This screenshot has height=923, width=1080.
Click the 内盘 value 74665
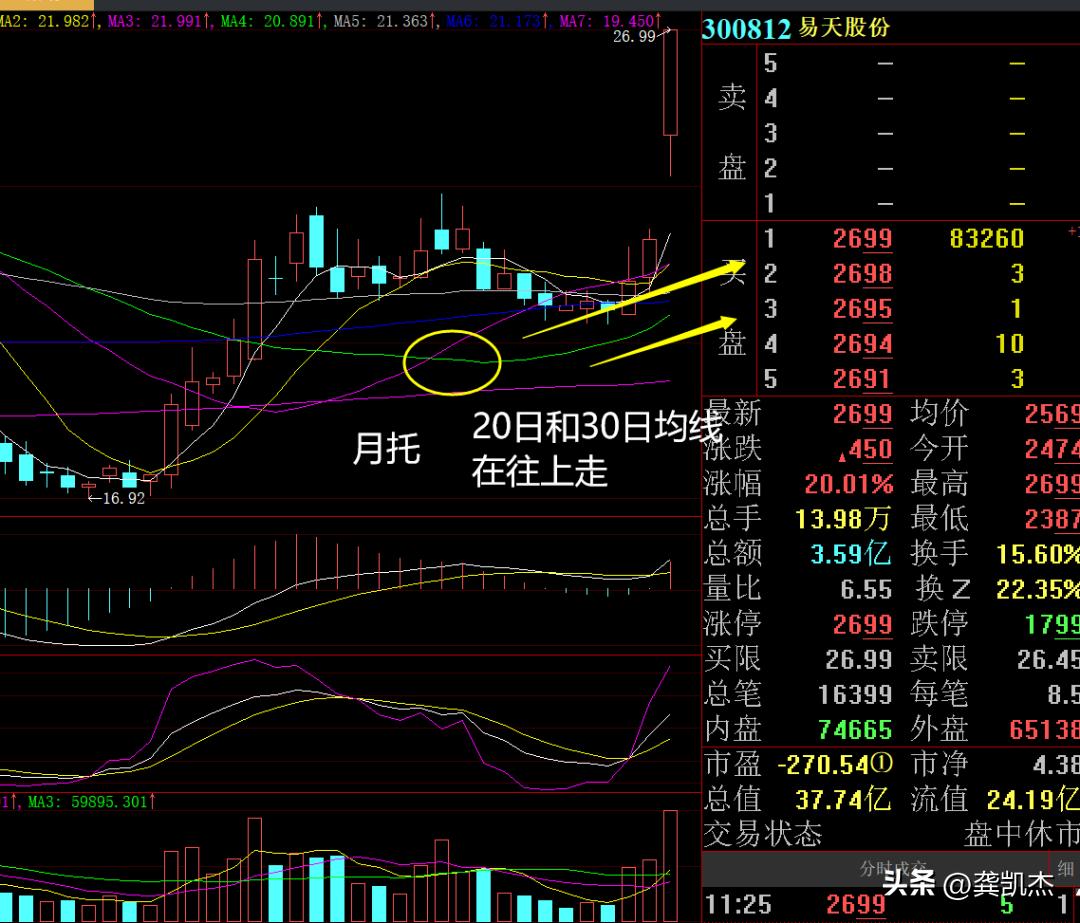[x=855, y=729]
